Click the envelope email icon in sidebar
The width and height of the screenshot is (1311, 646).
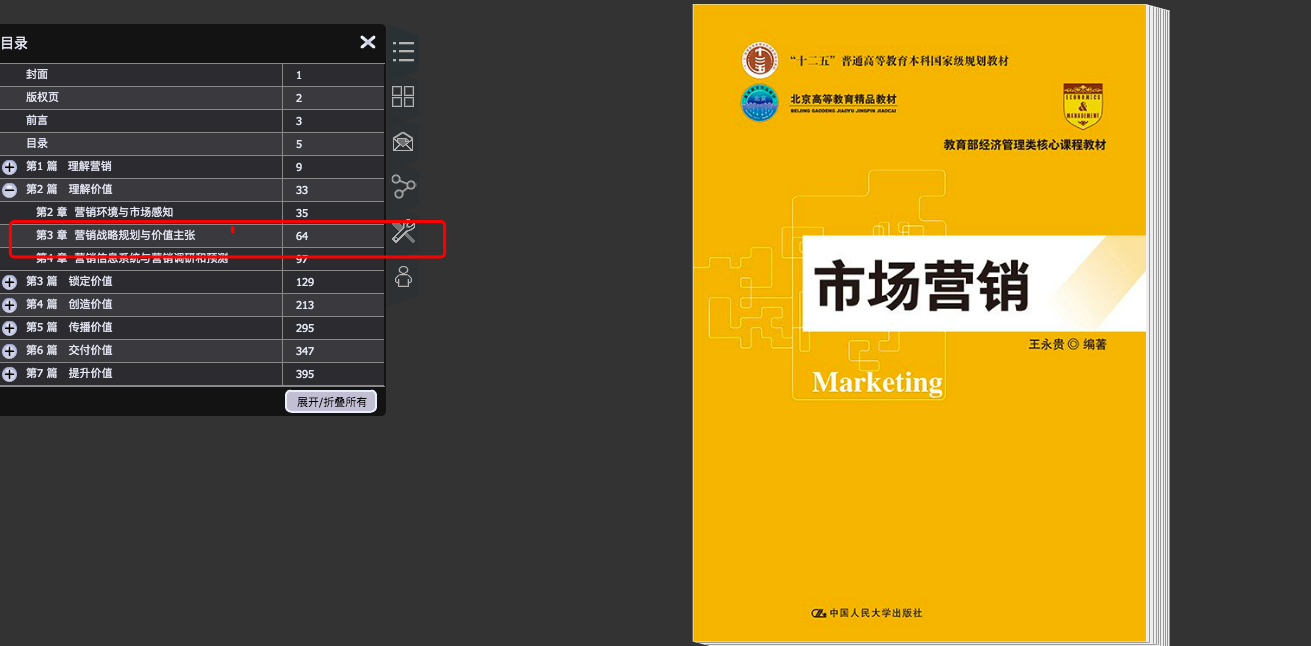click(403, 141)
